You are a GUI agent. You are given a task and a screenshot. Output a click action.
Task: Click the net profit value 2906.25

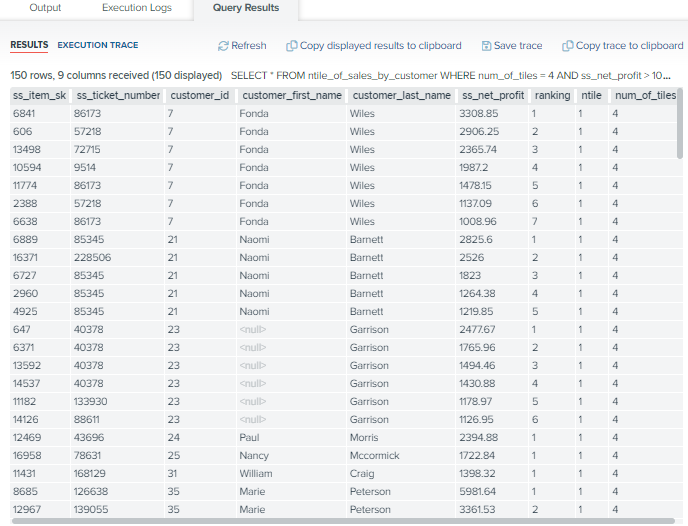[479, 132]
